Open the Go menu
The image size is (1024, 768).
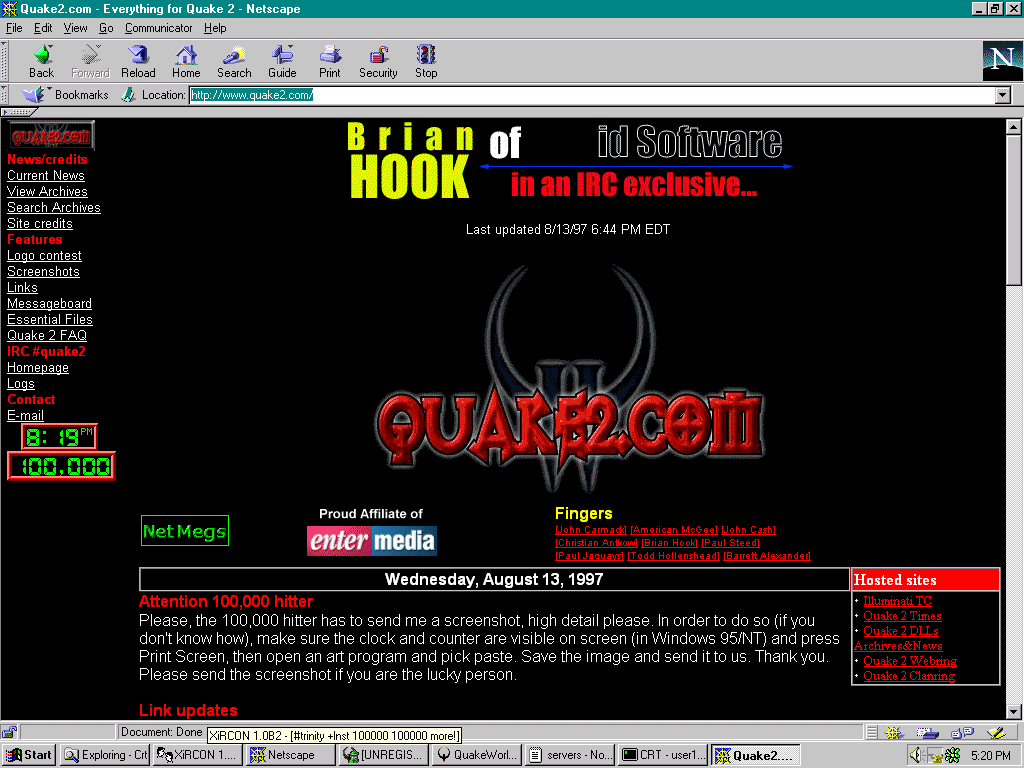coord(106,28)
